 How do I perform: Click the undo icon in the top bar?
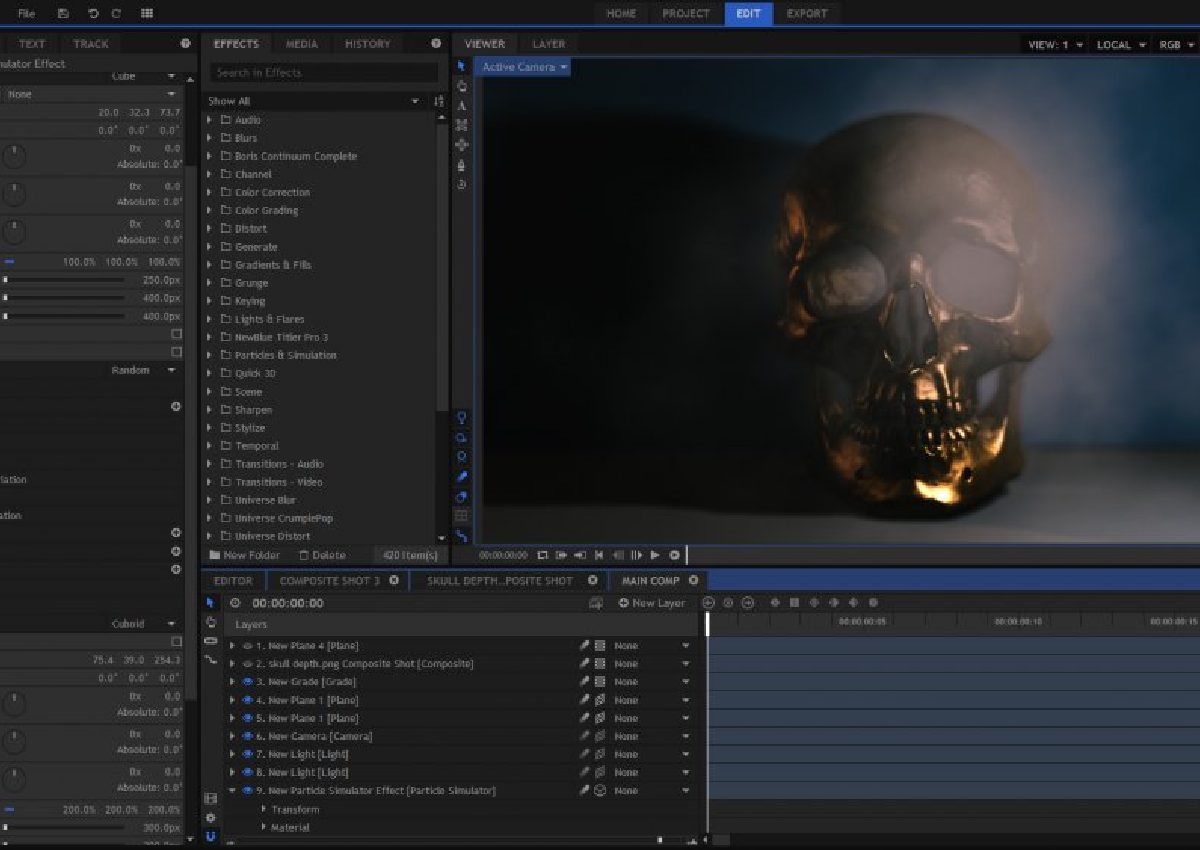[x=93, y=14]
